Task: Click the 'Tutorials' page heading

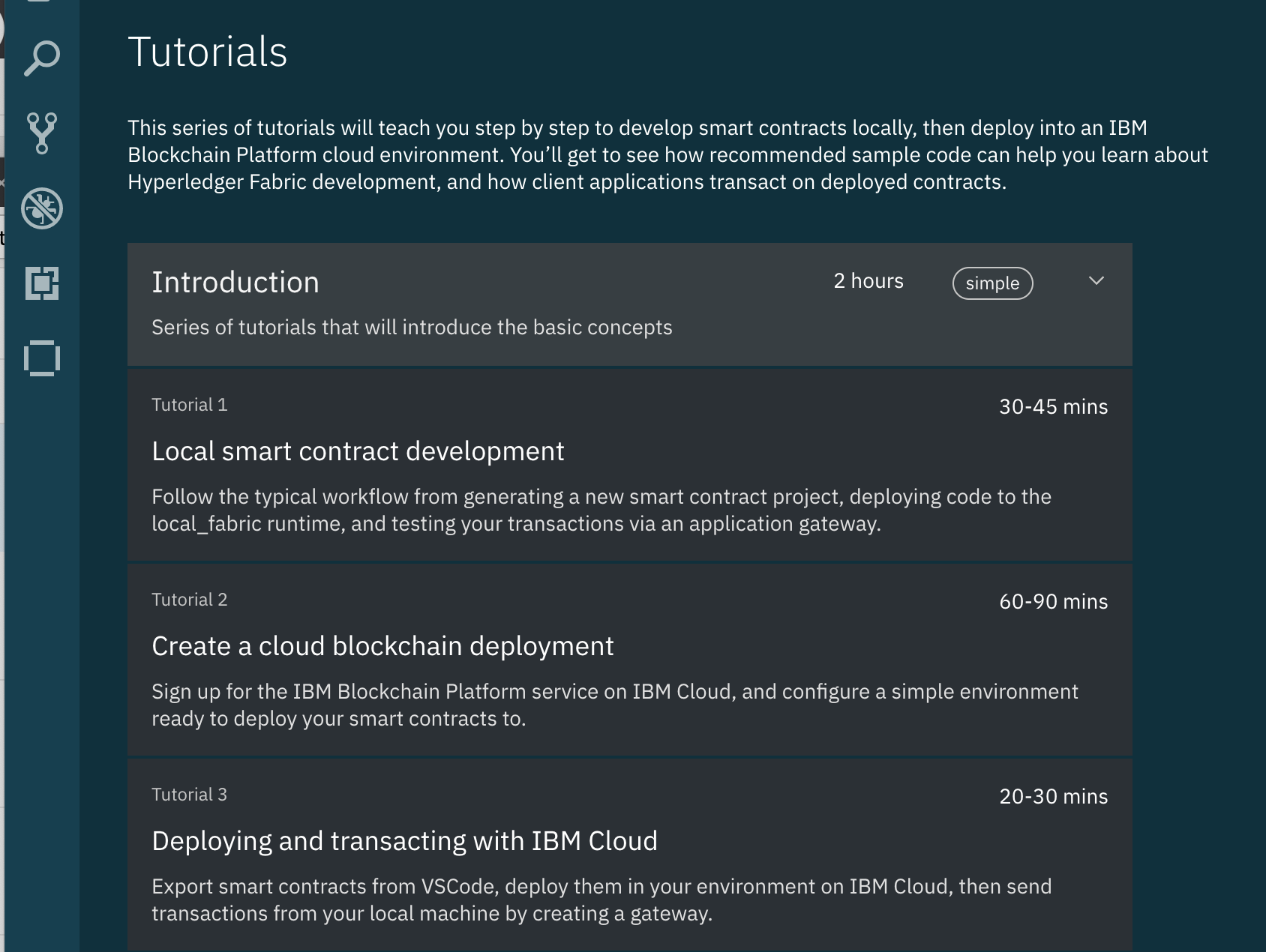Action: coord(208,52)
